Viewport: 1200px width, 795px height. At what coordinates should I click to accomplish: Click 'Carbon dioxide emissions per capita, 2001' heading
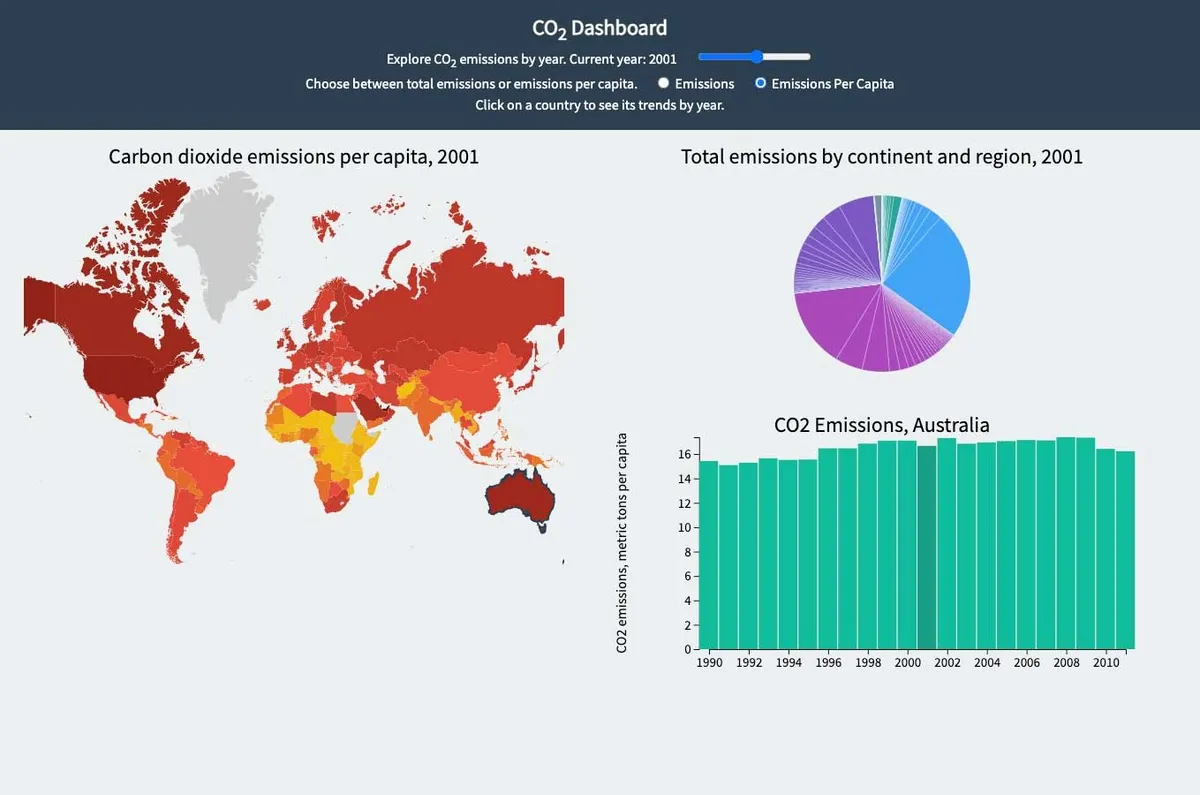pos(294,156)
